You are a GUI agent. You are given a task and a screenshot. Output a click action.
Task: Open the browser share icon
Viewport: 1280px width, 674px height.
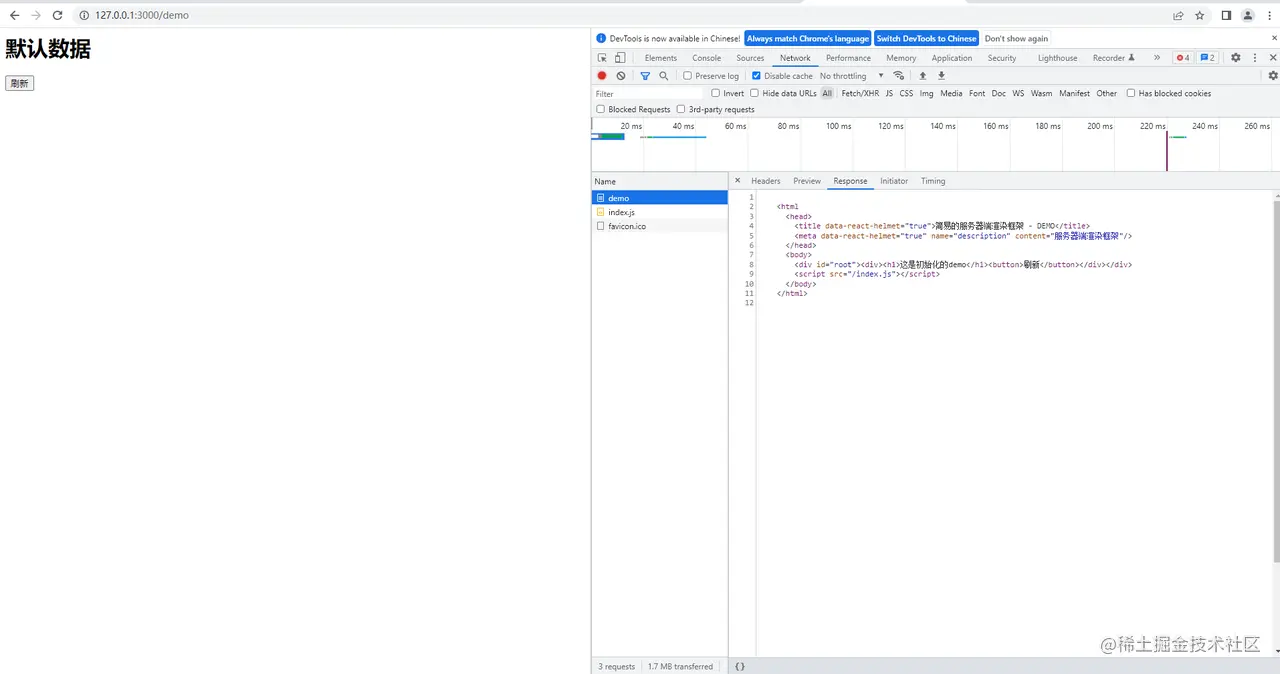[1178, 15]
